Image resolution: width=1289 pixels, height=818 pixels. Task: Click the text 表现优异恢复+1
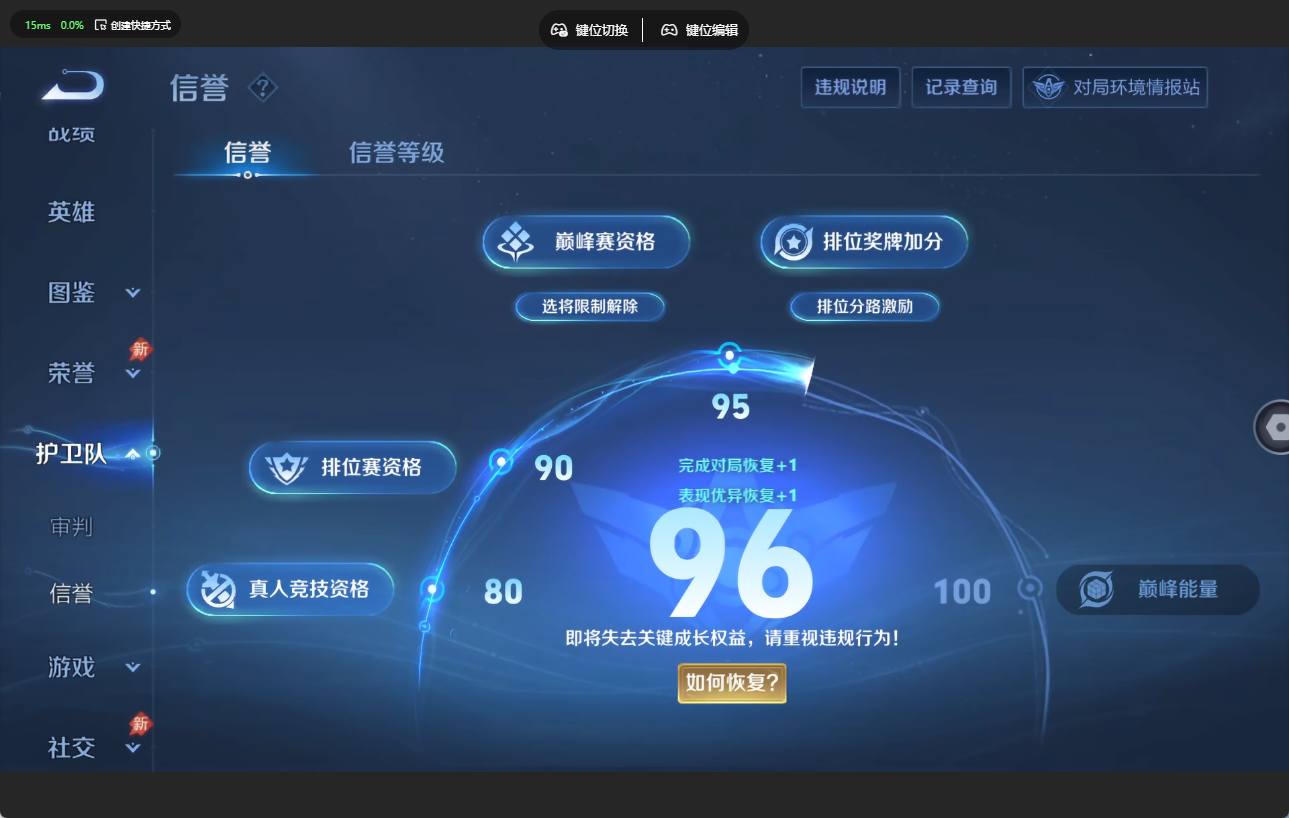(738, 495)
